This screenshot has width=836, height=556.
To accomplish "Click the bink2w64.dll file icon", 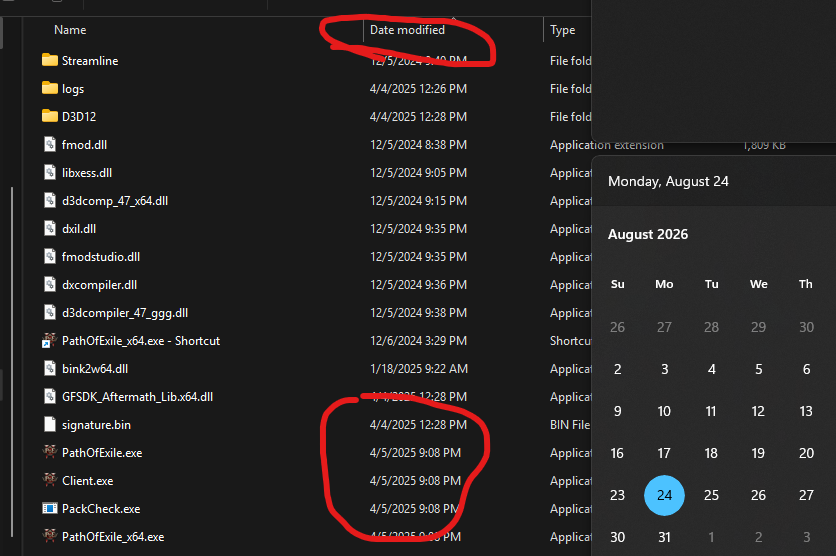I will coord(50,368).
